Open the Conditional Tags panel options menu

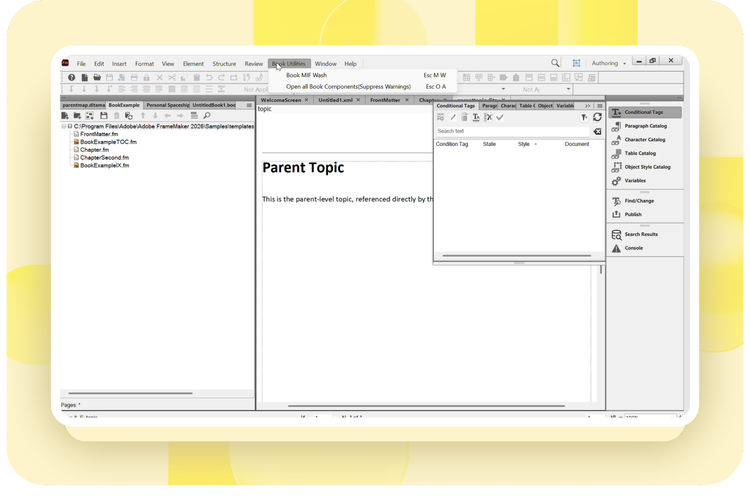(x=599, y=106)
